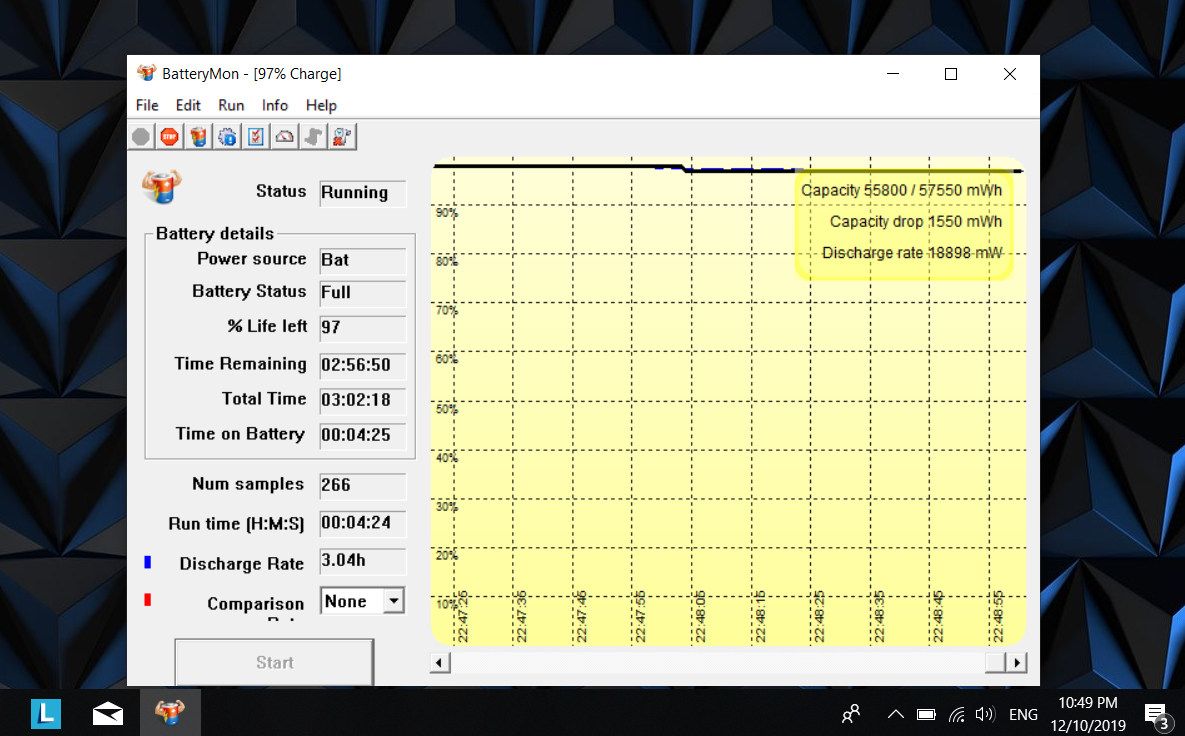1185x736 pixels.
Task: Click the 22:48:05 time label on graph
Action: (x=701, y=617)
